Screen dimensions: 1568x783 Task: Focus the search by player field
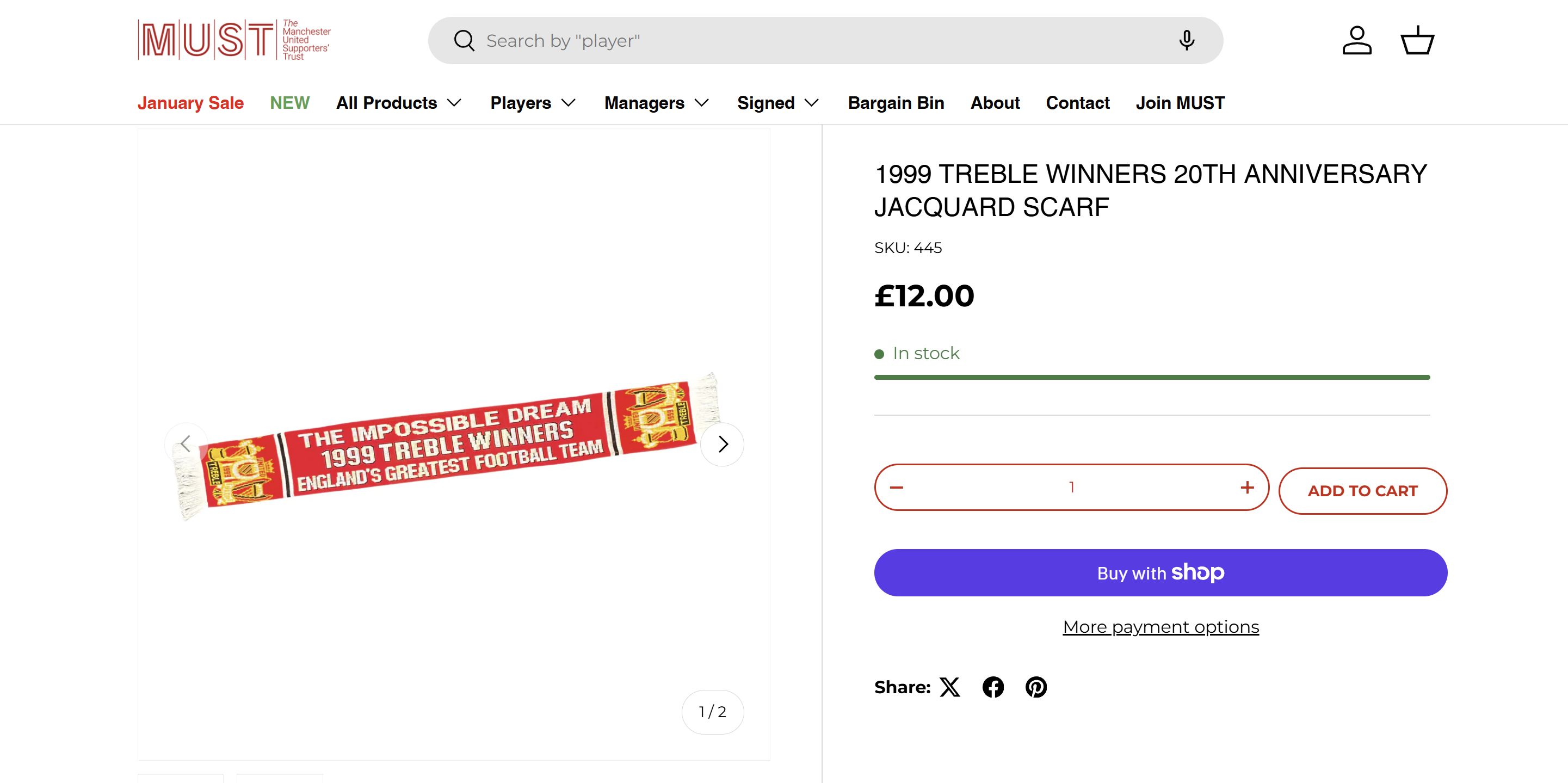coord(791,41)
